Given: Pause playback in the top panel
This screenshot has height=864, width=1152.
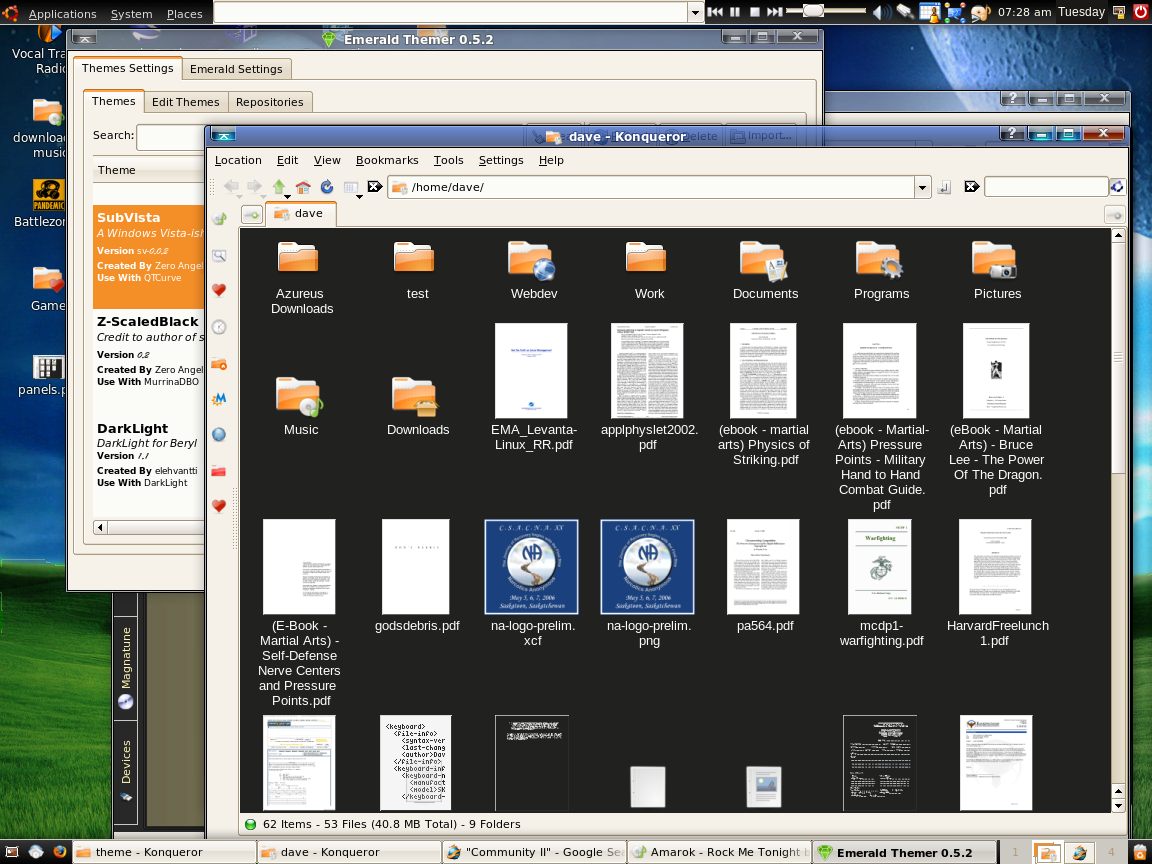Looking at the screenshot, I should 735,12.
